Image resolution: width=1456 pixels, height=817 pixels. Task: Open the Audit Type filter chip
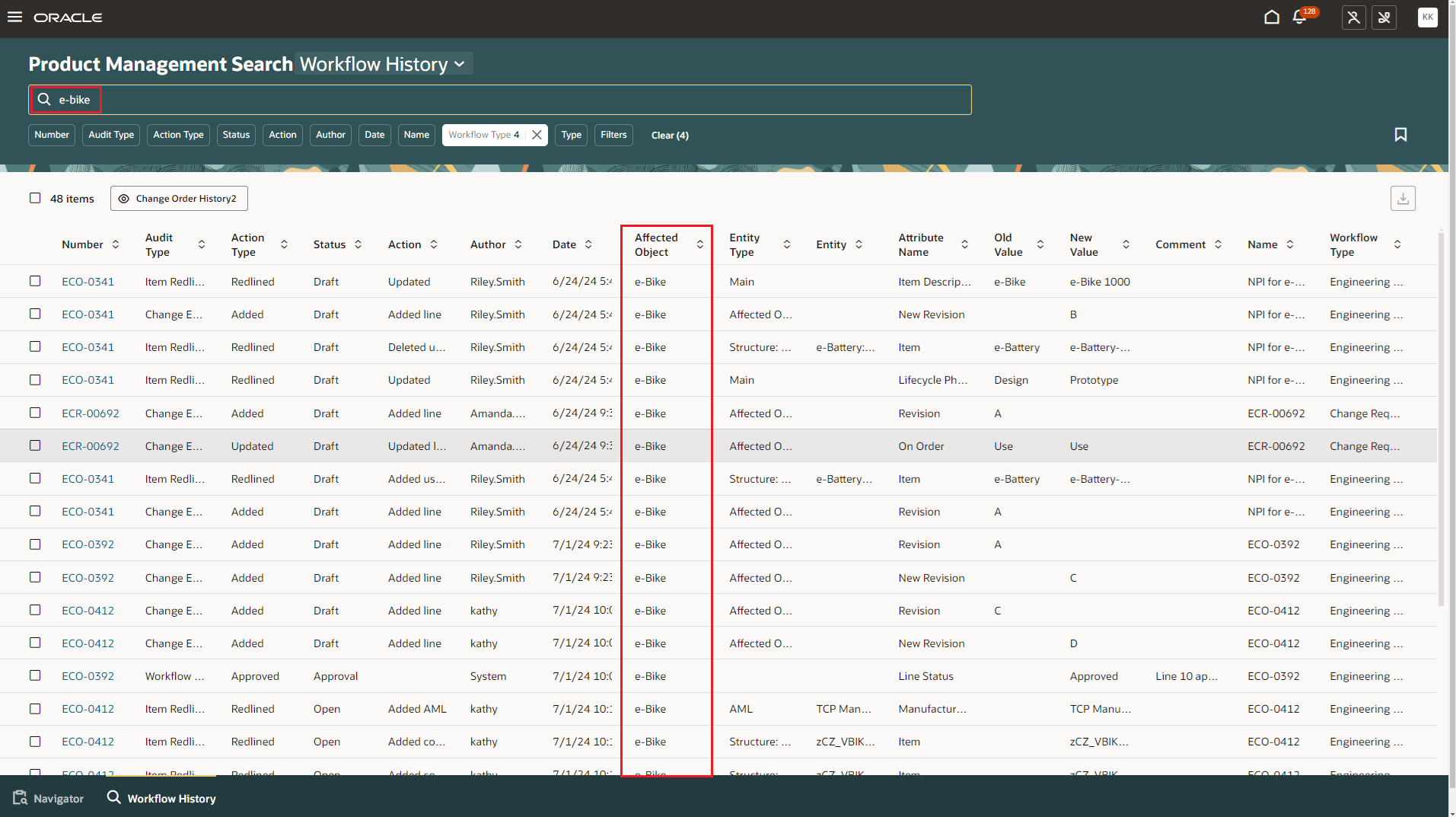coord(111,135)
